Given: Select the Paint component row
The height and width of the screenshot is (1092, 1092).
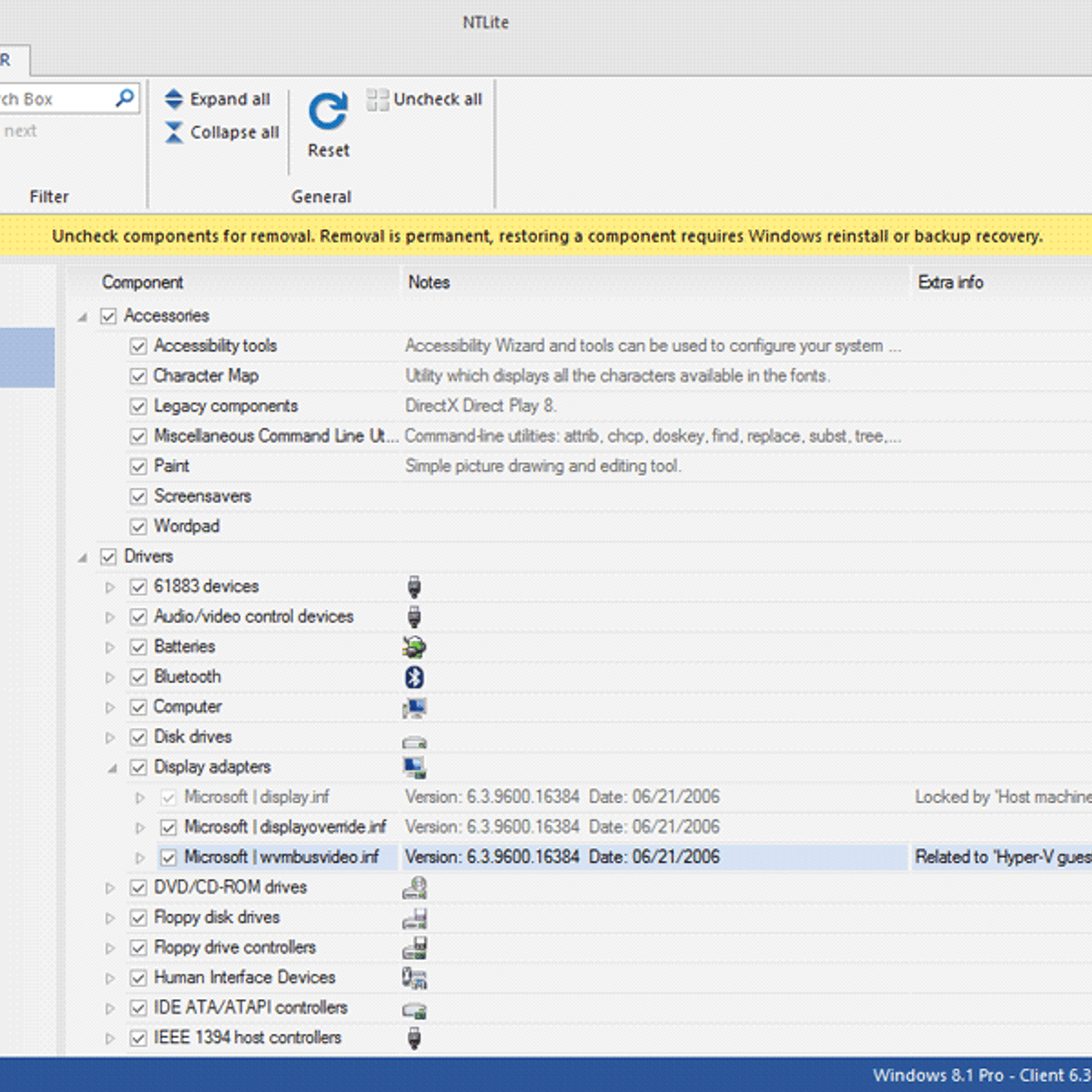Looking at the screenshot, I should (x=609, y=466).
